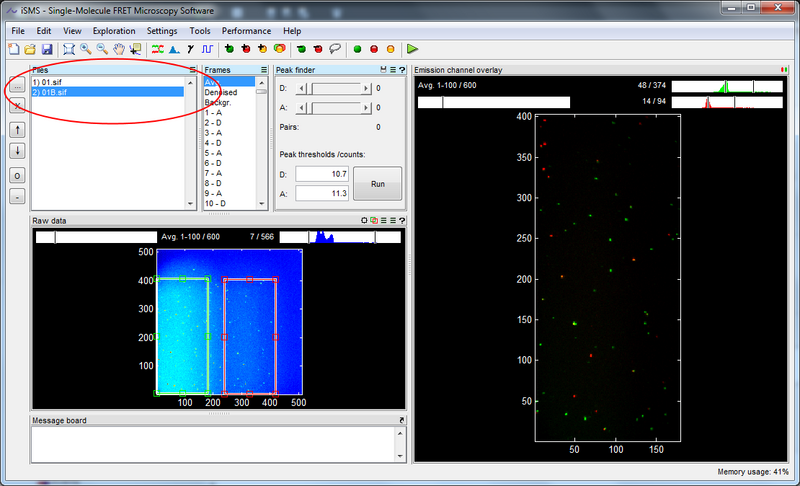
Task: Expand the Message board panel corner icon
Action: coord(401,420)
